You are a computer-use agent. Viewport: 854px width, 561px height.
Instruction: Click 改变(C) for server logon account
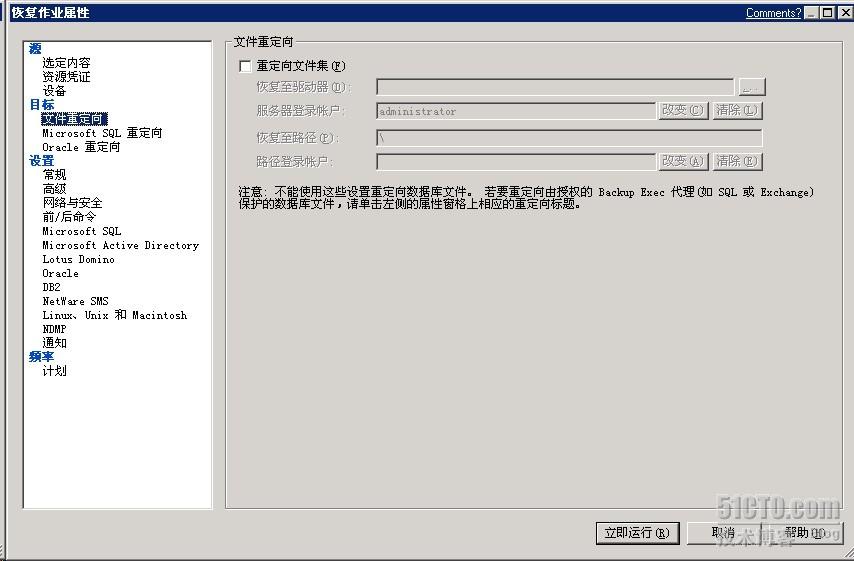[683, 111]
